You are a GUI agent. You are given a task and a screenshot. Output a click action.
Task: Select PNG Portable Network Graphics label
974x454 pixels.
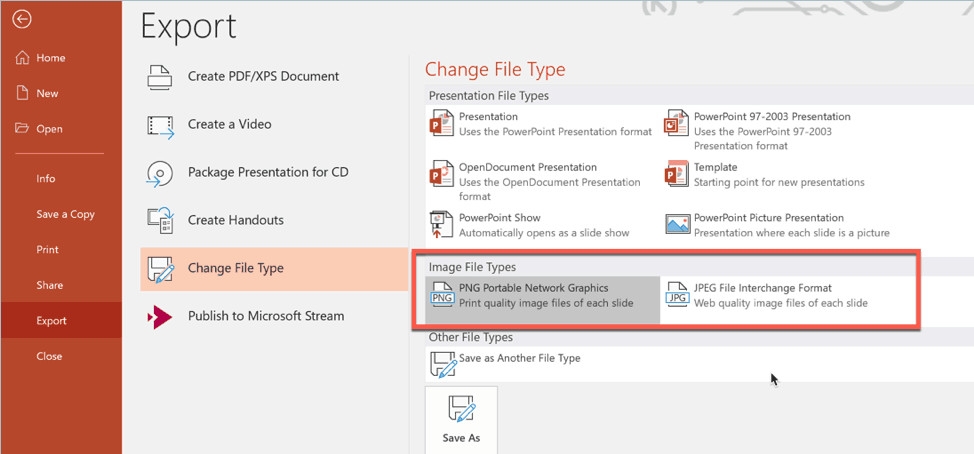534,288
